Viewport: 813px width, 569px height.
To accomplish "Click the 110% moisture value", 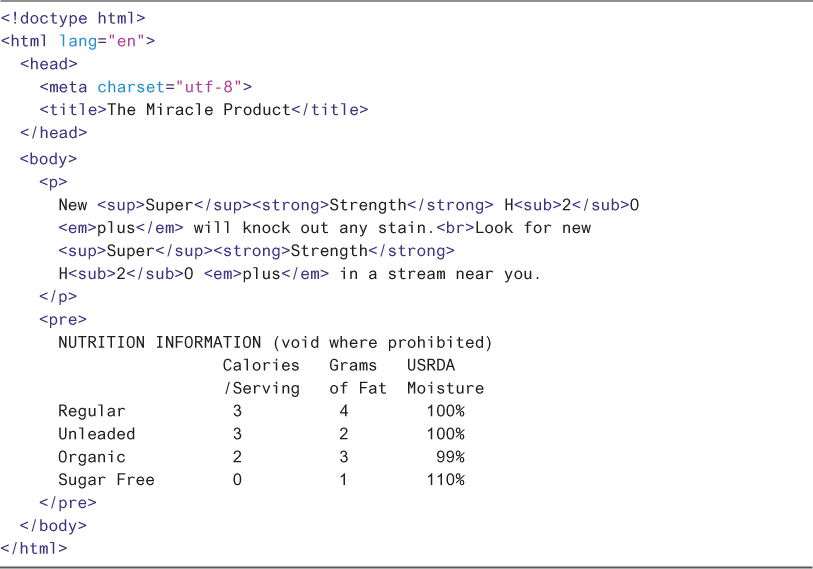I will click(445, 480).
